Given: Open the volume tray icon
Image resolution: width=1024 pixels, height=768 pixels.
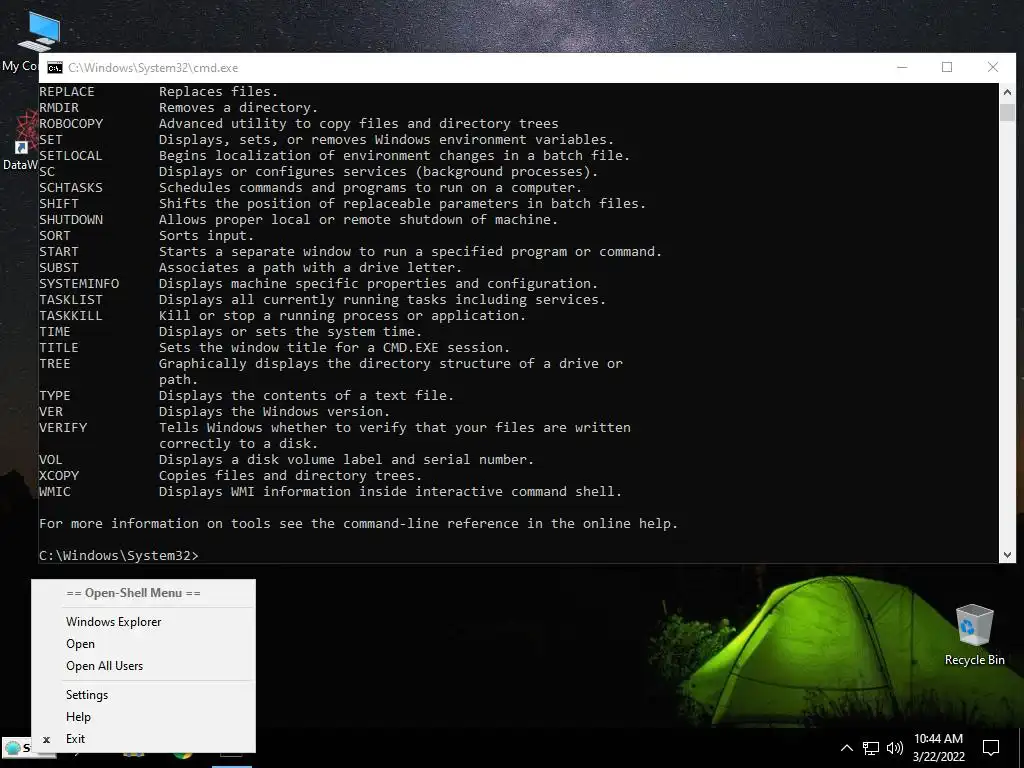Looking at the screenshot, I should click(x=895, y=748).
